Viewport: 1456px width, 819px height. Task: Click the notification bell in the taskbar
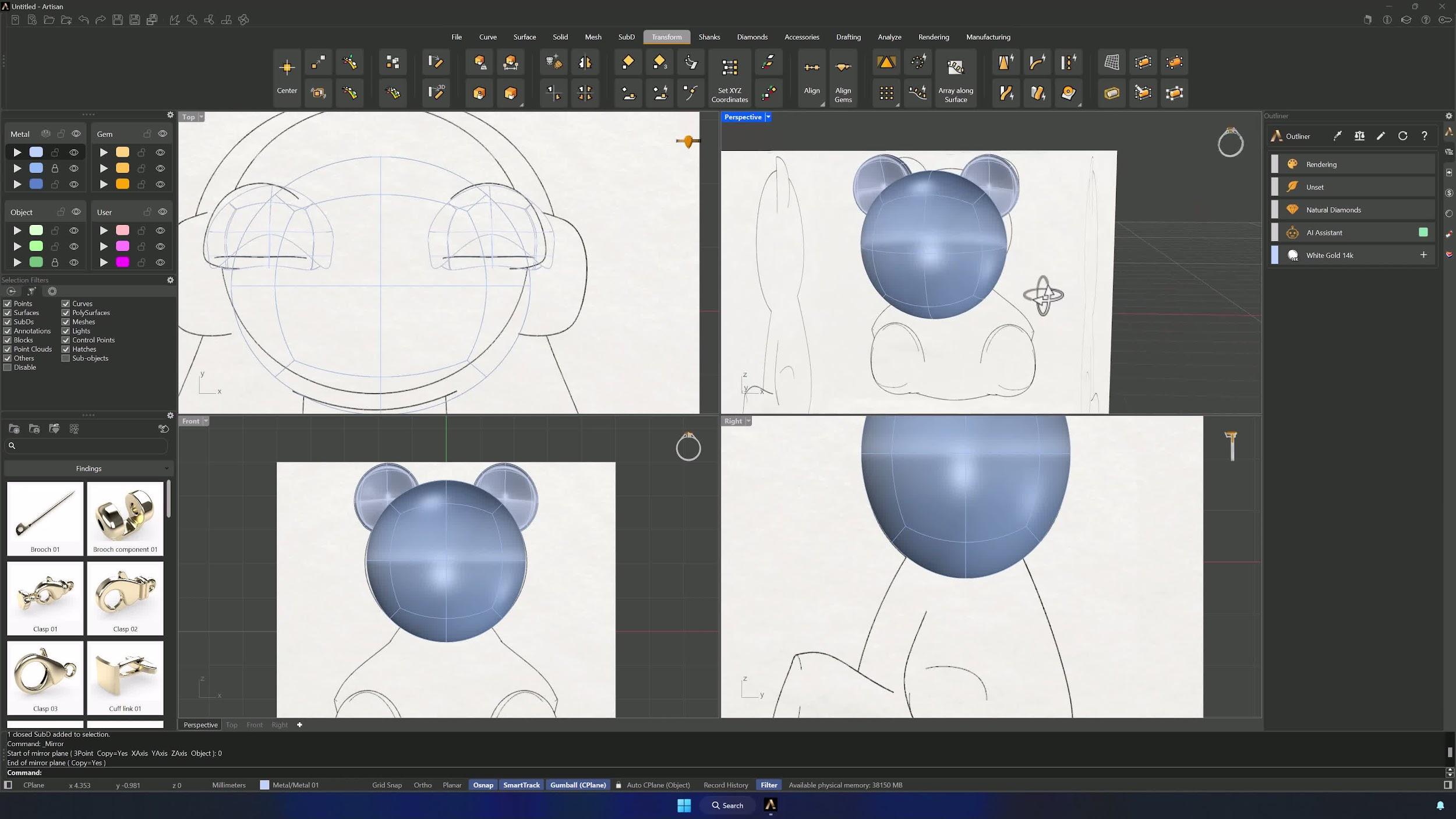[1440, 805]
